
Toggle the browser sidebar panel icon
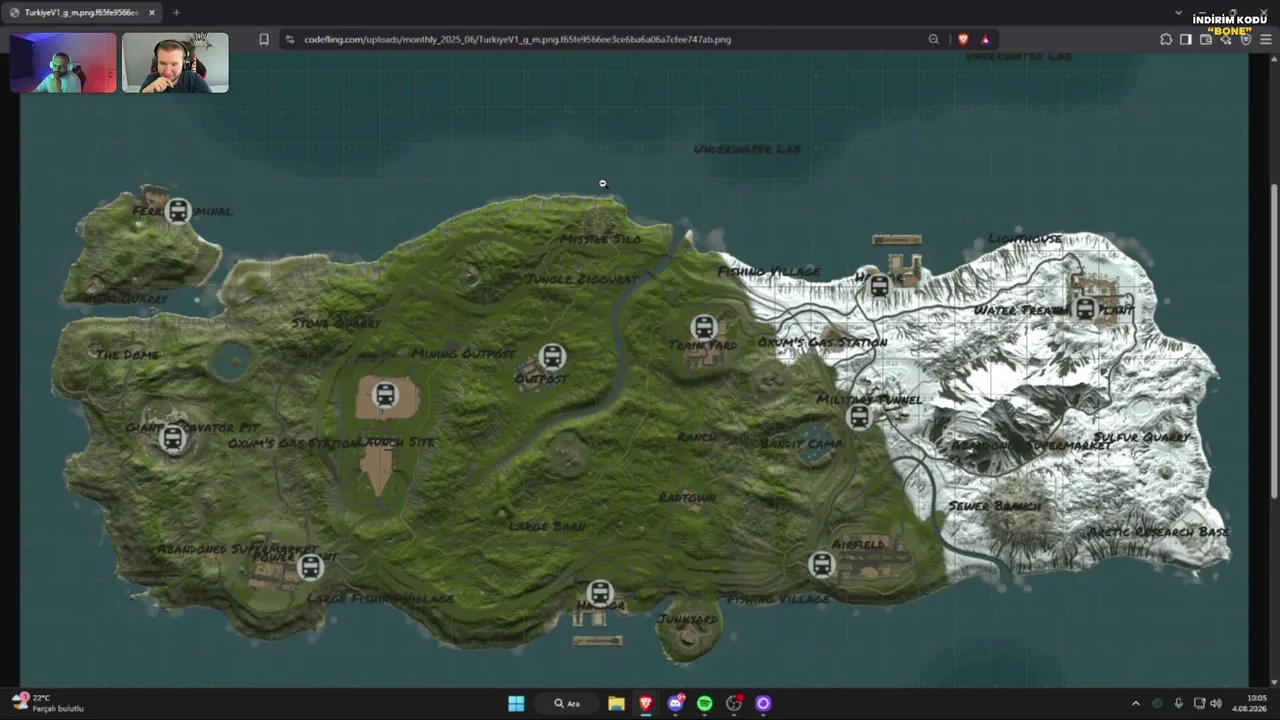(x=1186, y=39)
